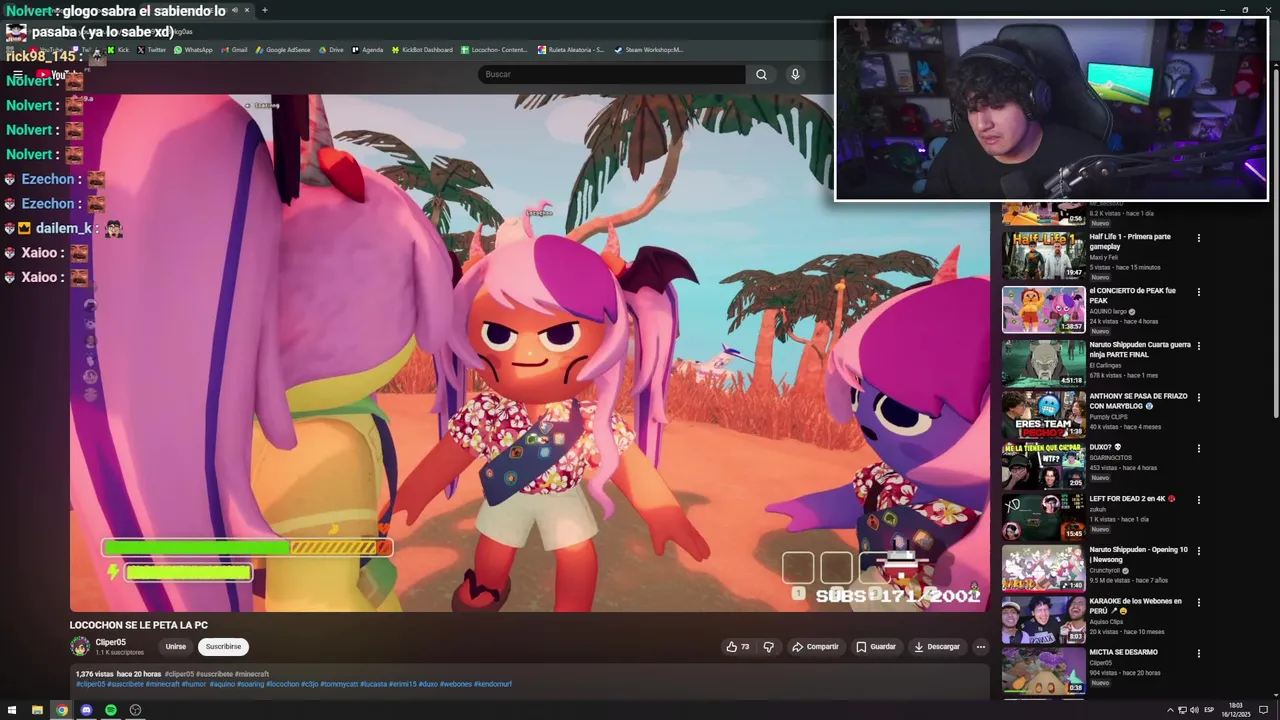Open options menu for MICTIA SE DESARMO
This screenshot has height=720, width=1280.
tap(1198, 653)
